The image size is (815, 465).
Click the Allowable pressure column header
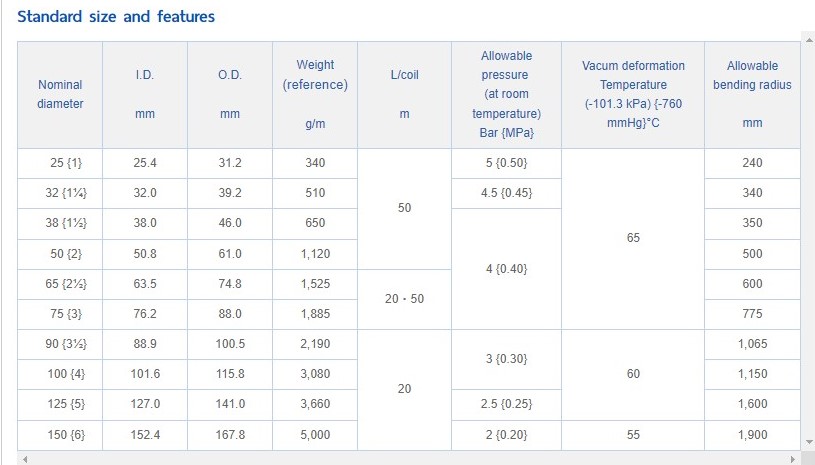click(506, 95)
